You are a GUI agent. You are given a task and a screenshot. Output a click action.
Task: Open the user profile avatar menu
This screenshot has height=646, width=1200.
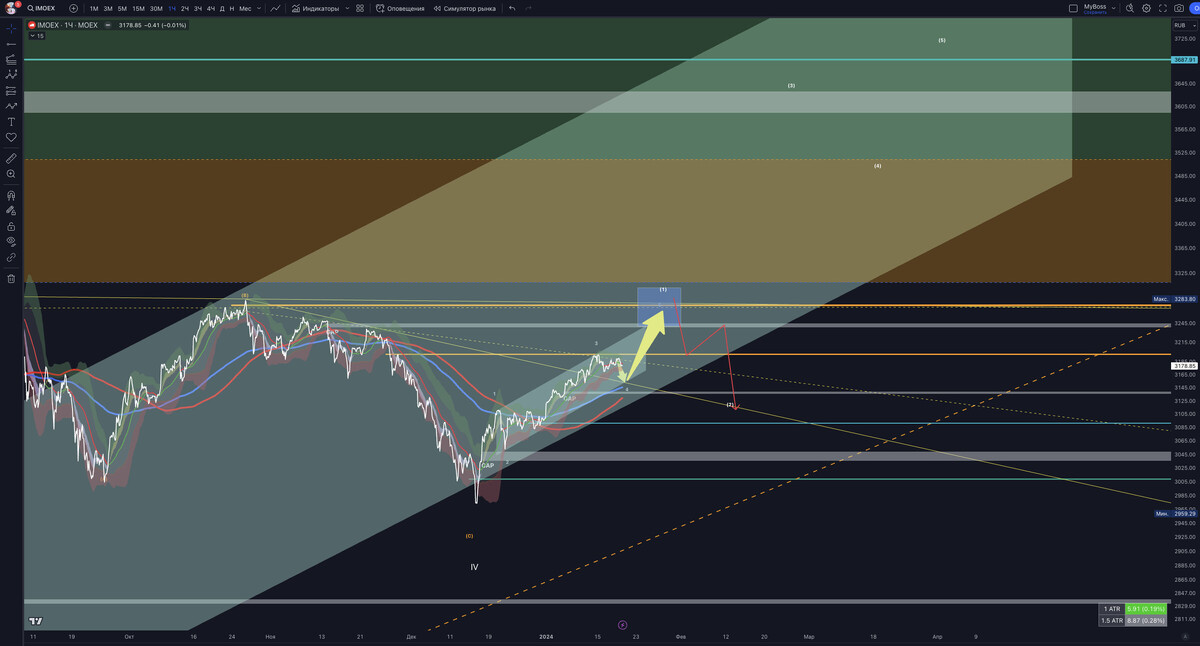pos(10,8)
